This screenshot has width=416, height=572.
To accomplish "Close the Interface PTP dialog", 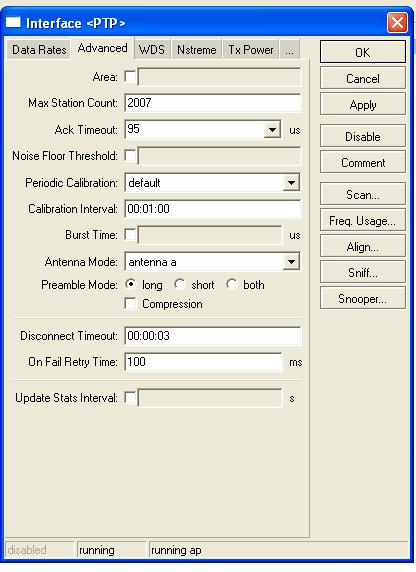I will point(397,23).
